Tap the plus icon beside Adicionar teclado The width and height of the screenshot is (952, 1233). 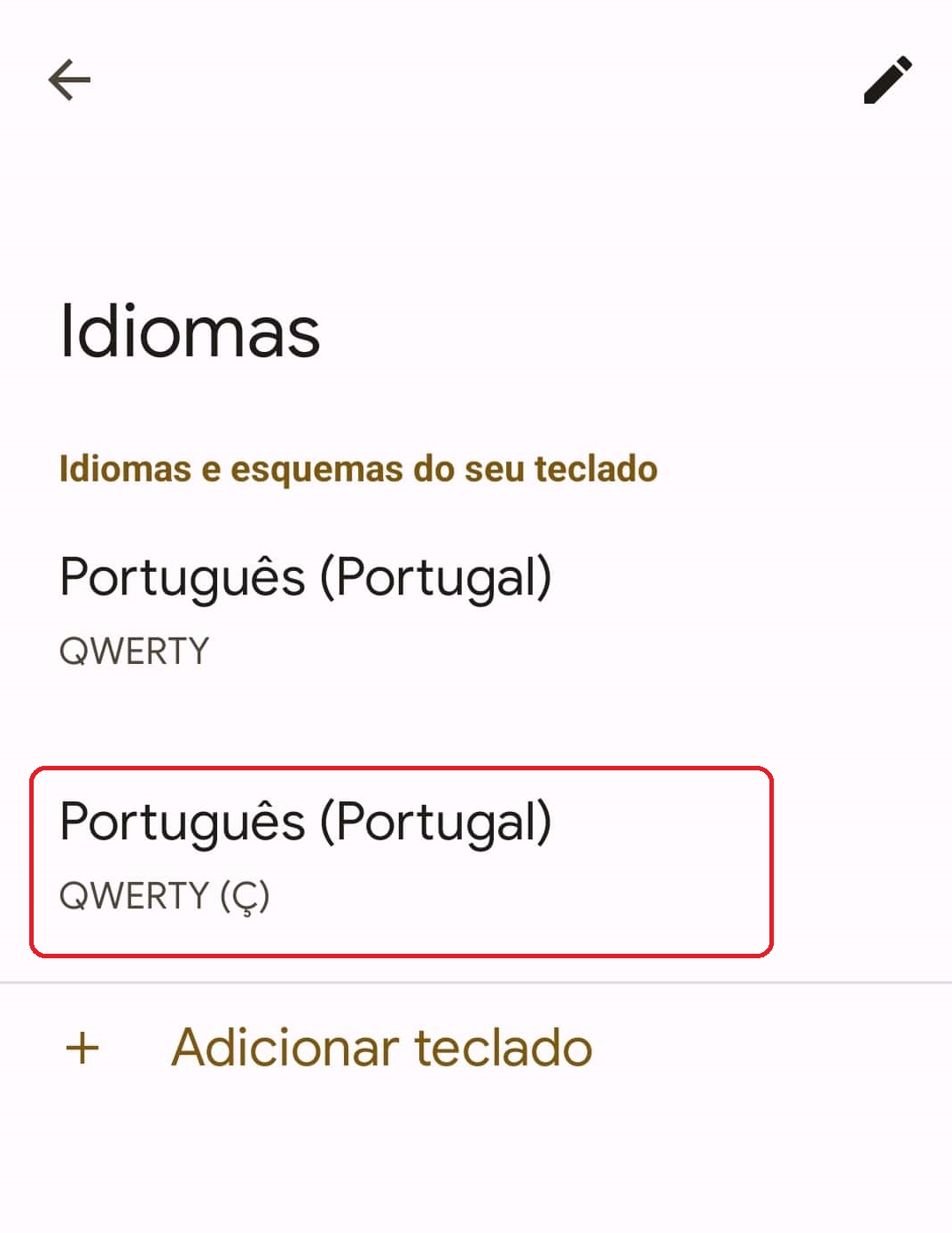(82, 1047)
